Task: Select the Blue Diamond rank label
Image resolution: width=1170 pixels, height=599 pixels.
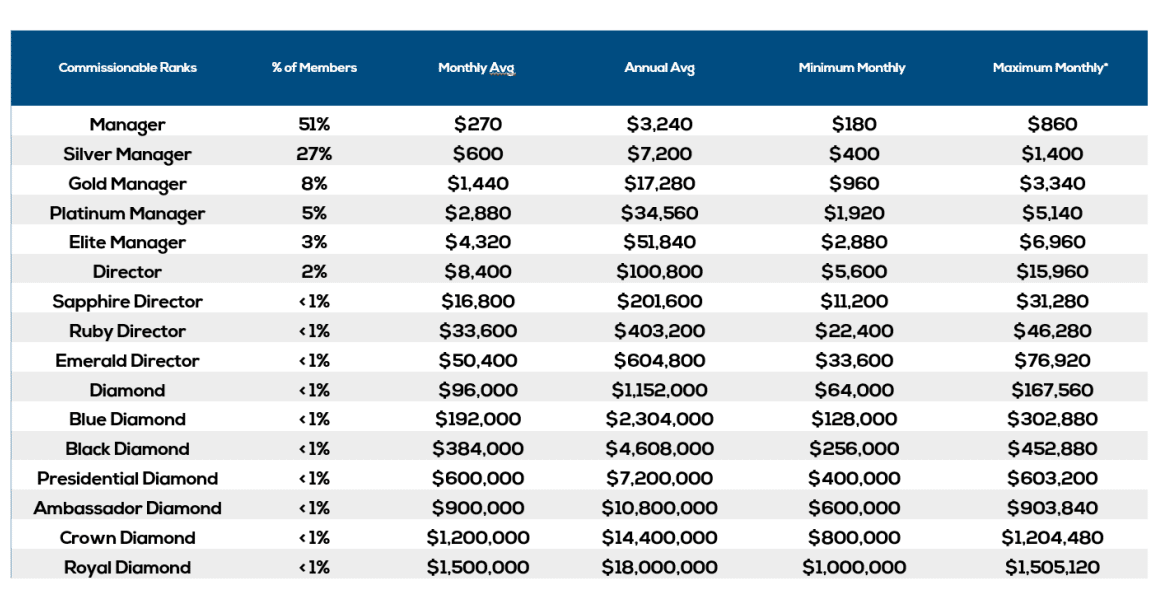Action: click(128, 420)
